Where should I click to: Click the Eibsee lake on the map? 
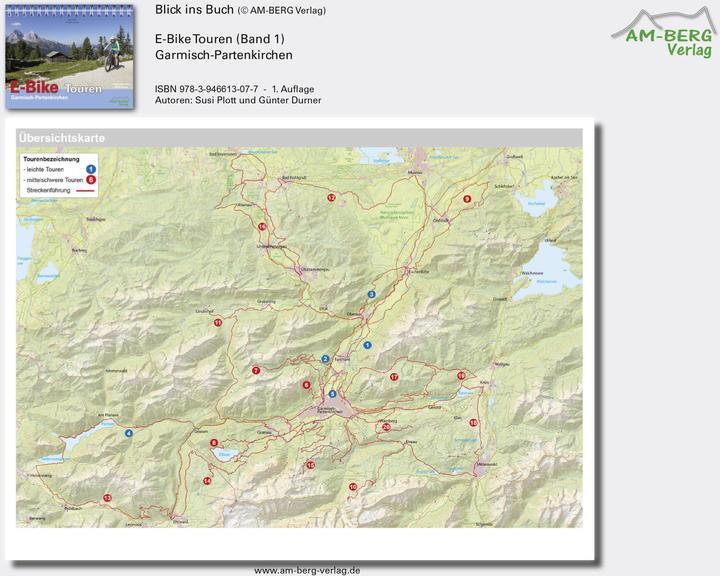click(225, 454)
